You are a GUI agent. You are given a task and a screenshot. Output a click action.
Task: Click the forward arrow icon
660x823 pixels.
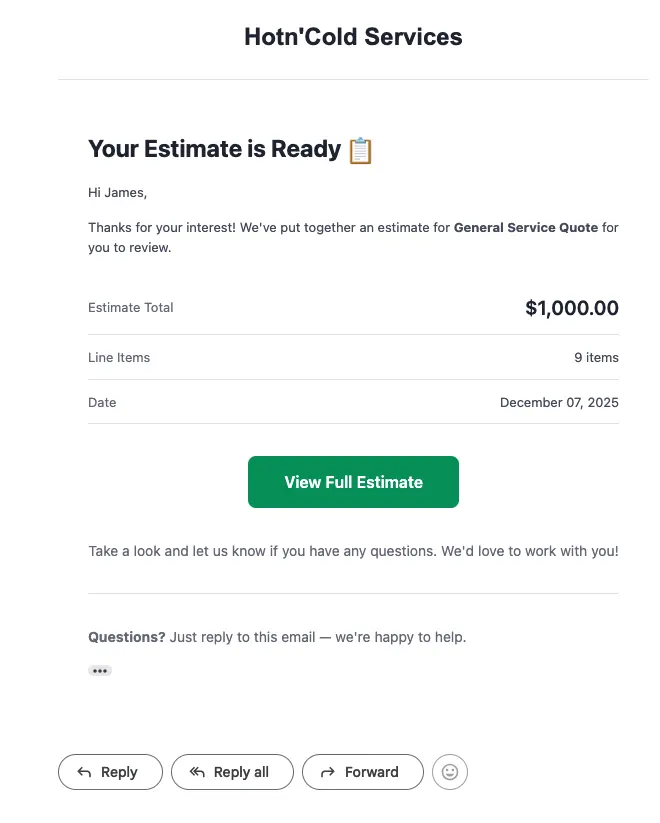tap(327, 771)
